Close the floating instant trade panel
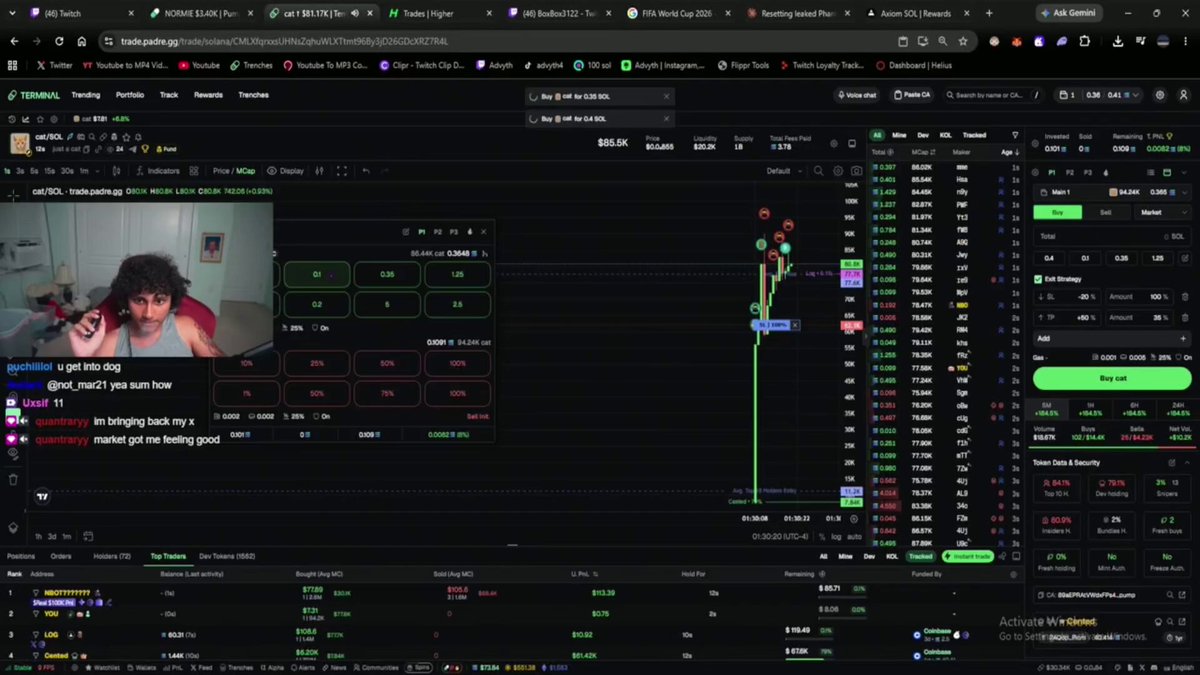 tap(483, 231)
